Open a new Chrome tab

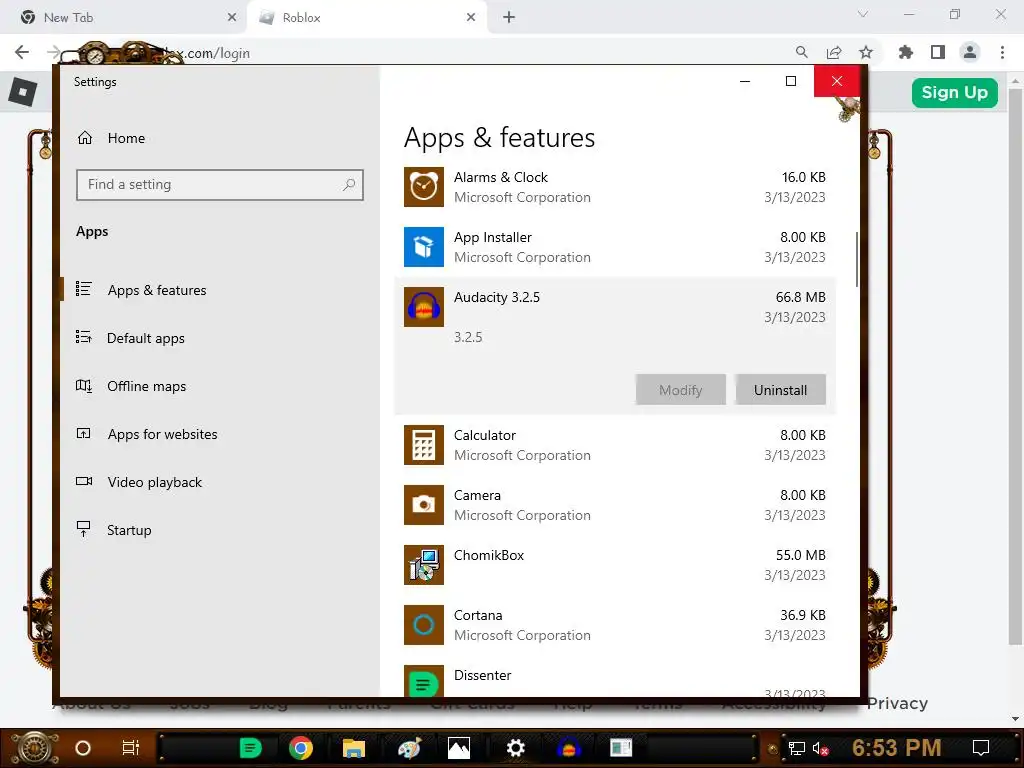pyautogui.click(x=509, y=18)
